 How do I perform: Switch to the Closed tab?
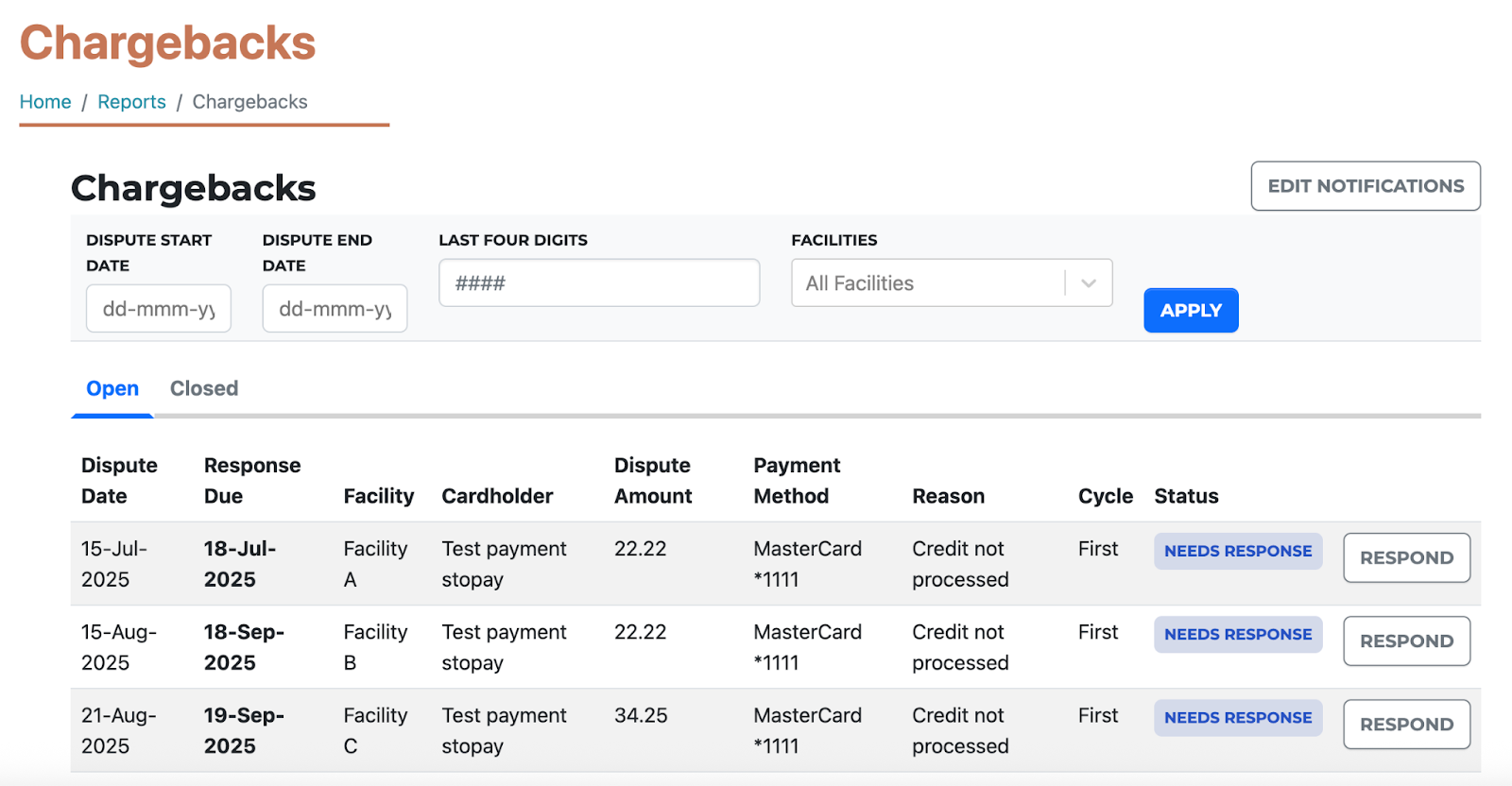click(204, 388)
